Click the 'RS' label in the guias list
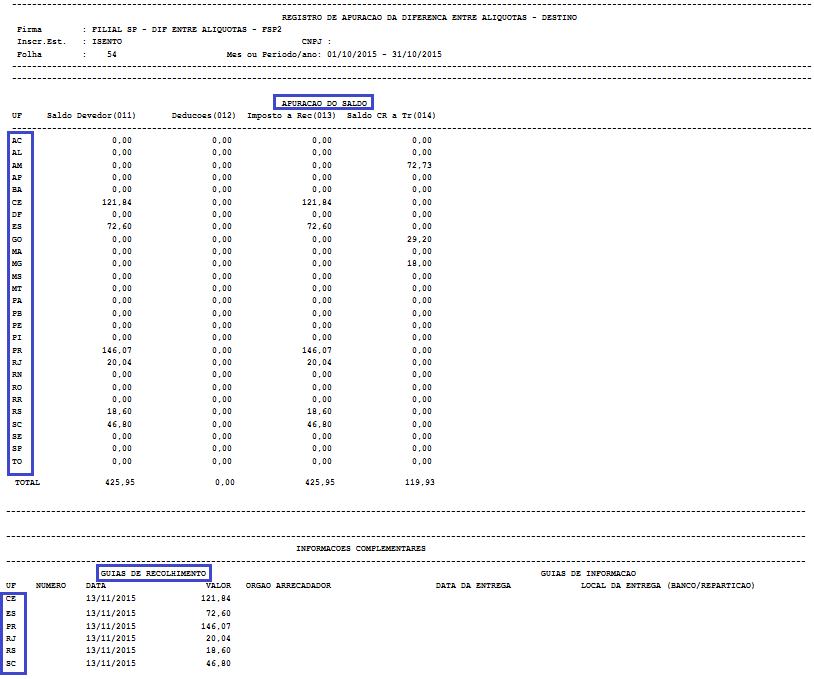The width and height of the screenshot is (814, 679). [x=11, y=650]
